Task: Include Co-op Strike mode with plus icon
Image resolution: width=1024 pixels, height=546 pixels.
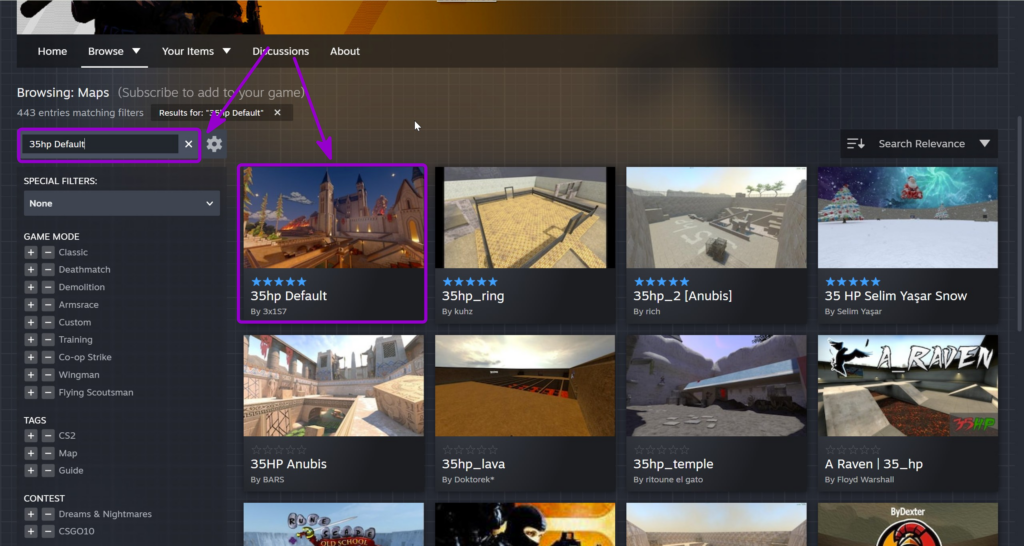Action: [31, 357]
